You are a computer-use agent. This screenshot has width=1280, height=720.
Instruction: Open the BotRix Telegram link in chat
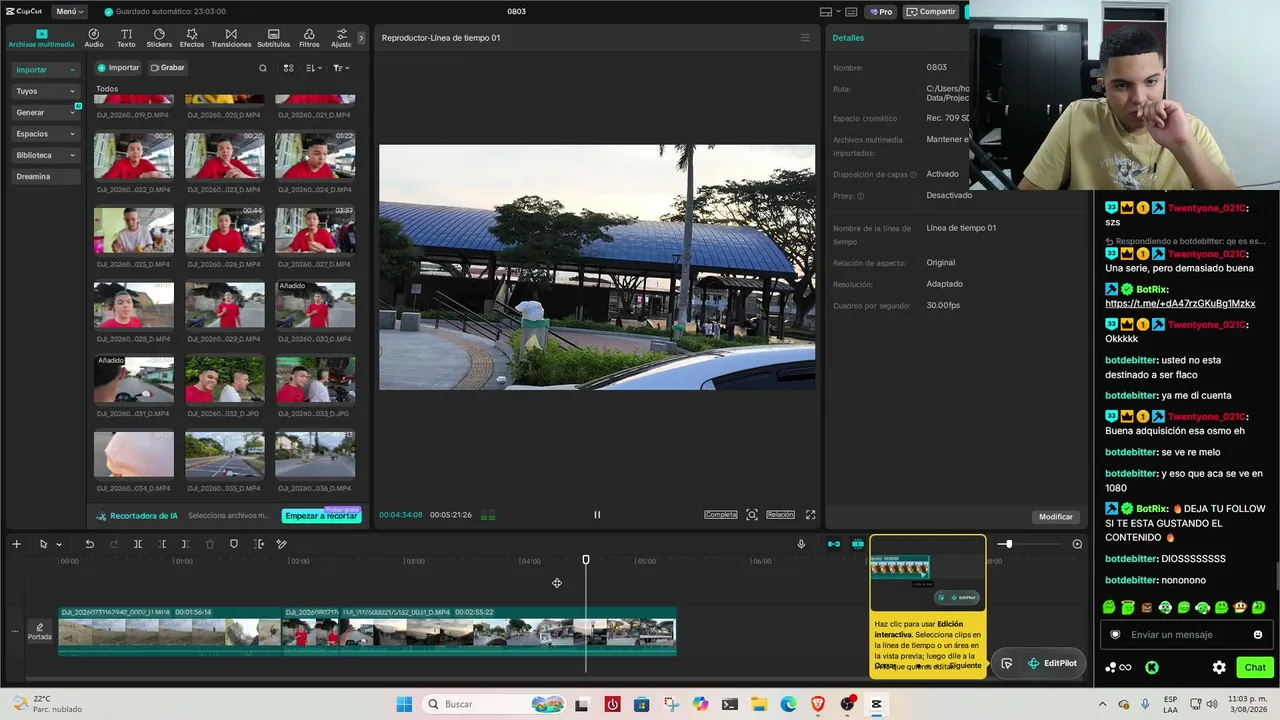tap(1180, 303)
